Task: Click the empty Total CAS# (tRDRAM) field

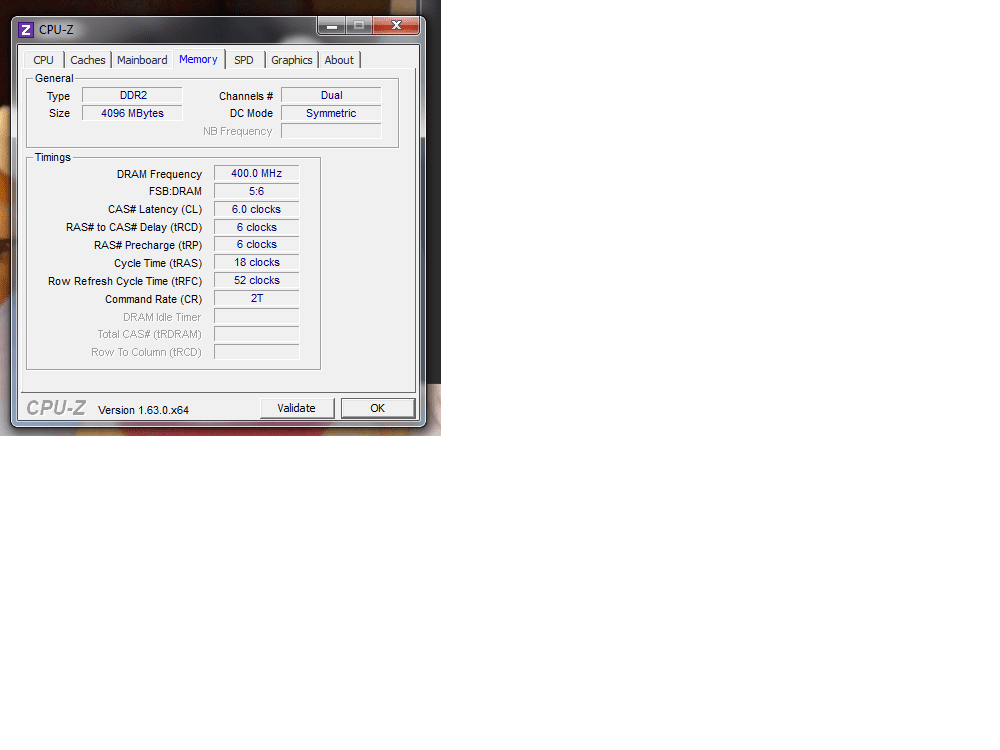Action: coord(256,334)
